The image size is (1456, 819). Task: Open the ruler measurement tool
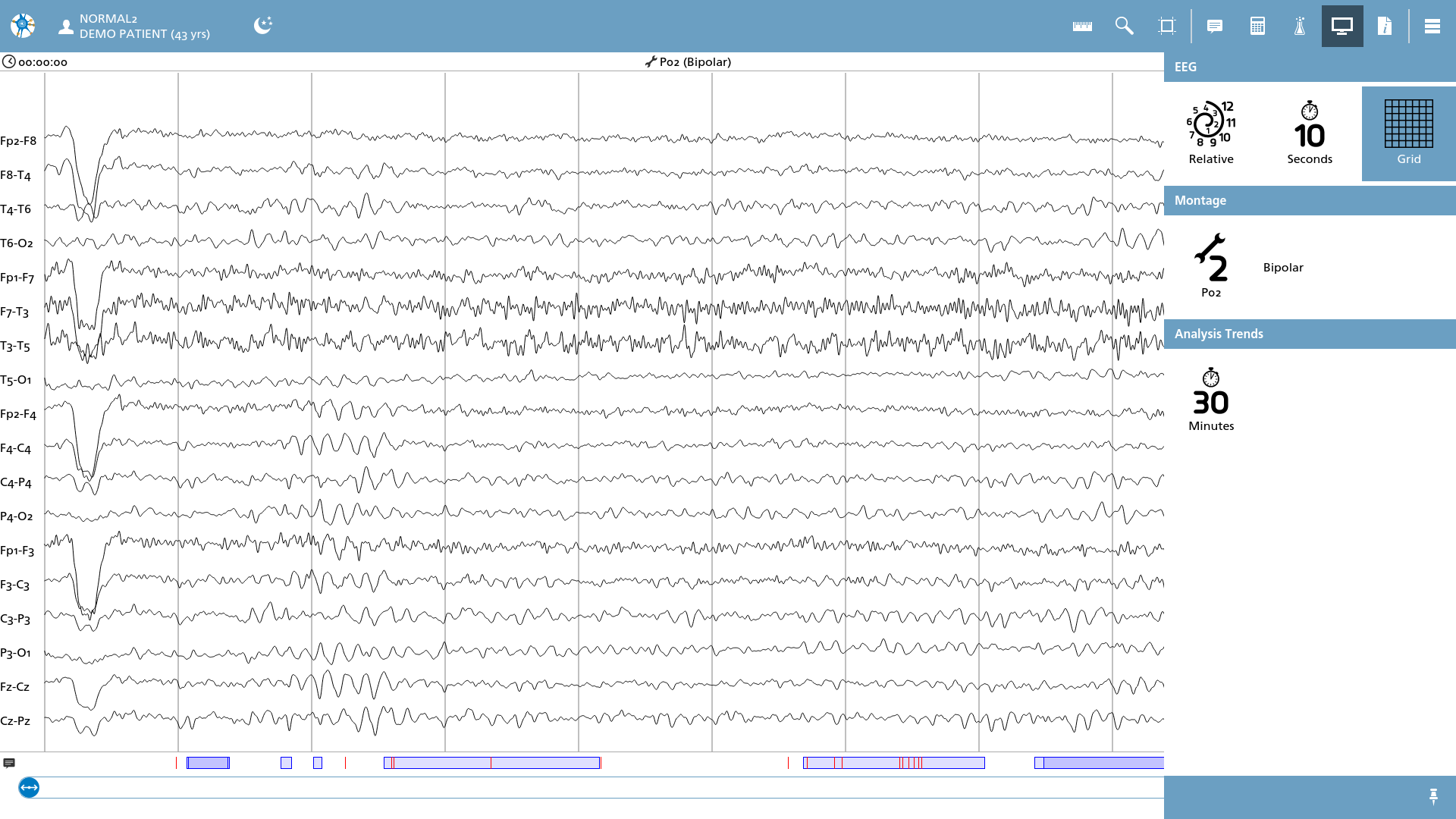(1082, 27)
